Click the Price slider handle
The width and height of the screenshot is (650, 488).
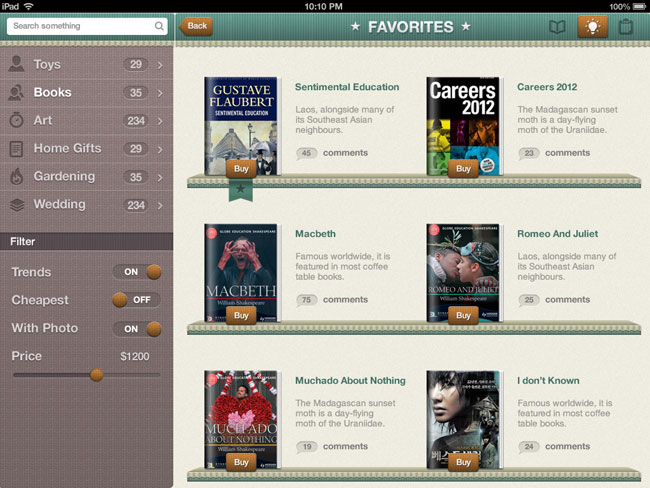click(x=97, y=375)
